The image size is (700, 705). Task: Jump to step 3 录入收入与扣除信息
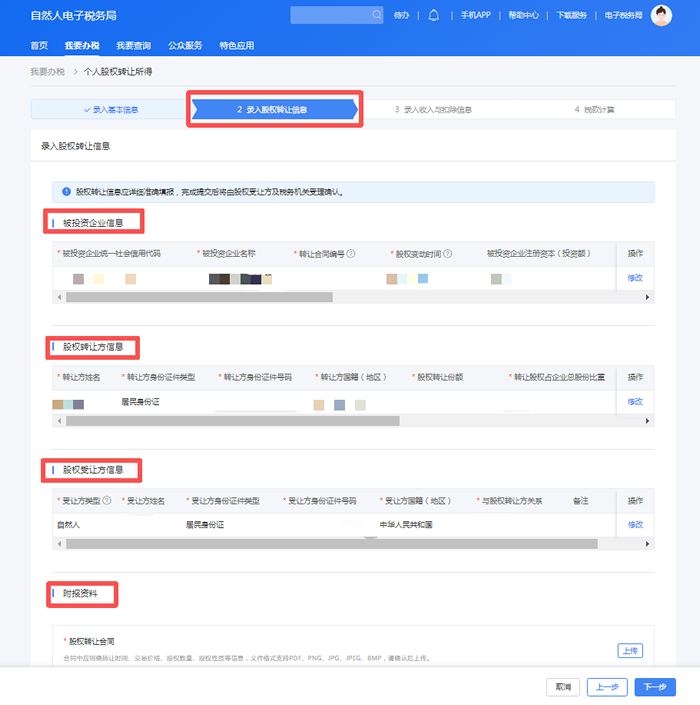[432, 109]
